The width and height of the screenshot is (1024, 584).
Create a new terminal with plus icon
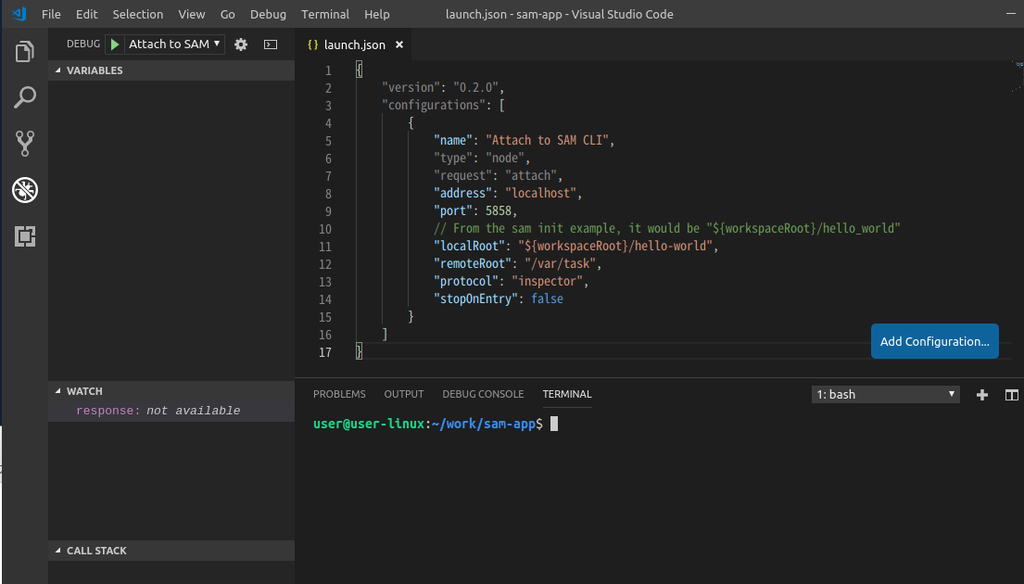tap(982, 395)
